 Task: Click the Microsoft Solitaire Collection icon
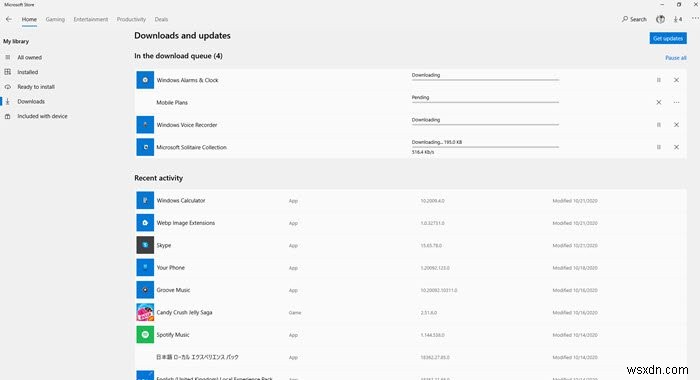pos(145,147)
